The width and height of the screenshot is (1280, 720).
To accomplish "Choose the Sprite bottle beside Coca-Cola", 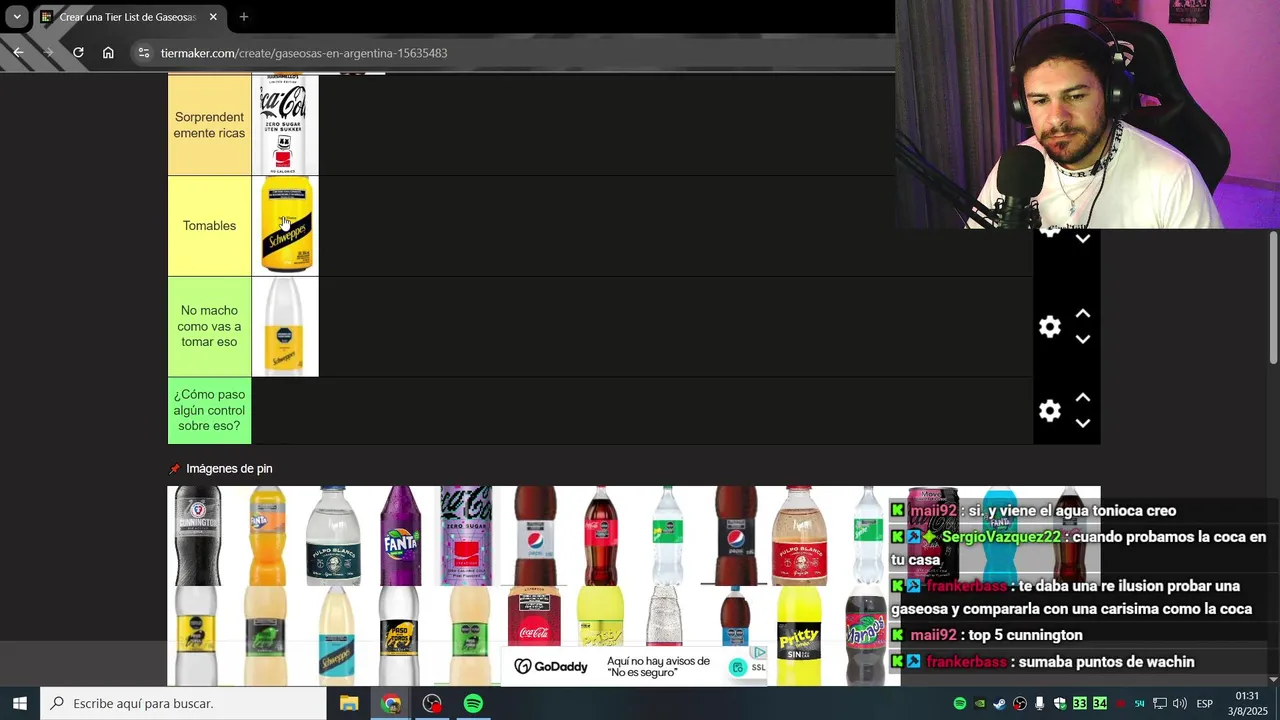I will pos(667,536).
